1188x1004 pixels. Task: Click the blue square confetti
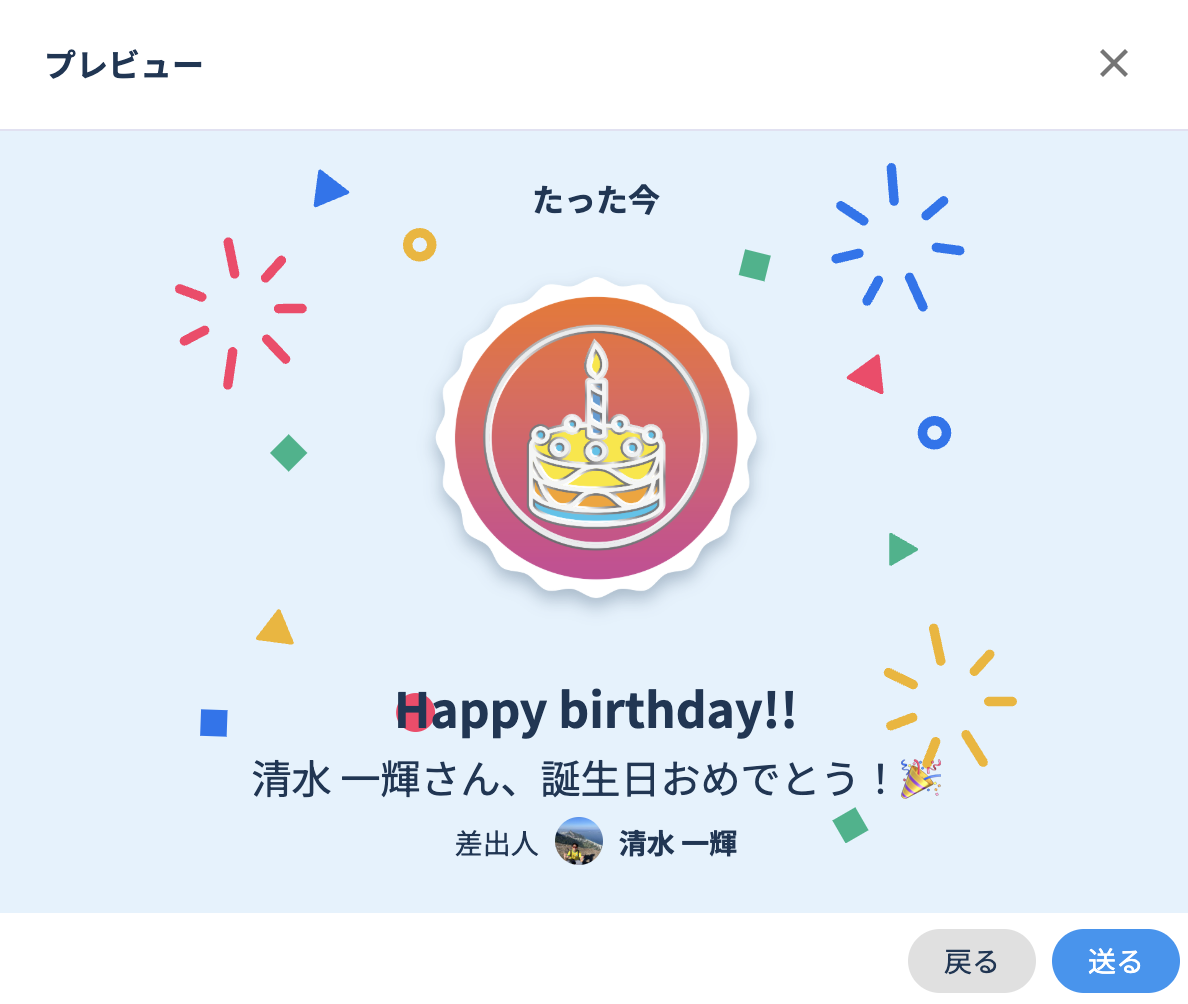pyautogui.click(x=214, y=723)
